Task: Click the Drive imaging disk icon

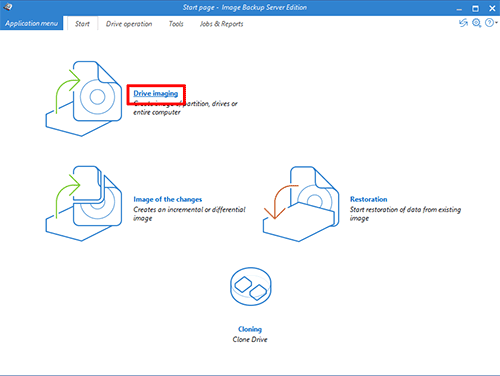Action: pos(84,99)
